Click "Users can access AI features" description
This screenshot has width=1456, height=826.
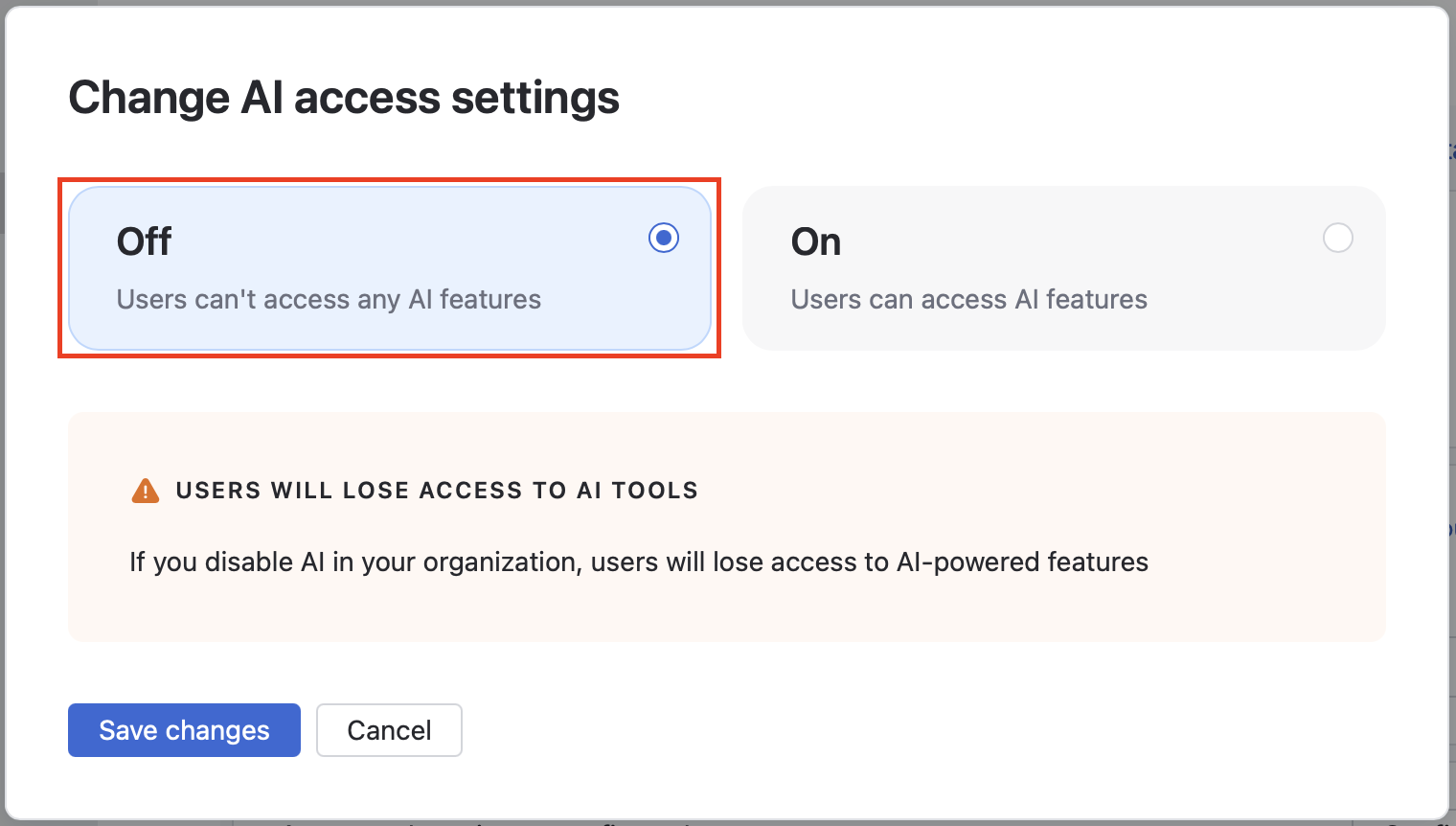pyautogui.click(x=968, y=300)
